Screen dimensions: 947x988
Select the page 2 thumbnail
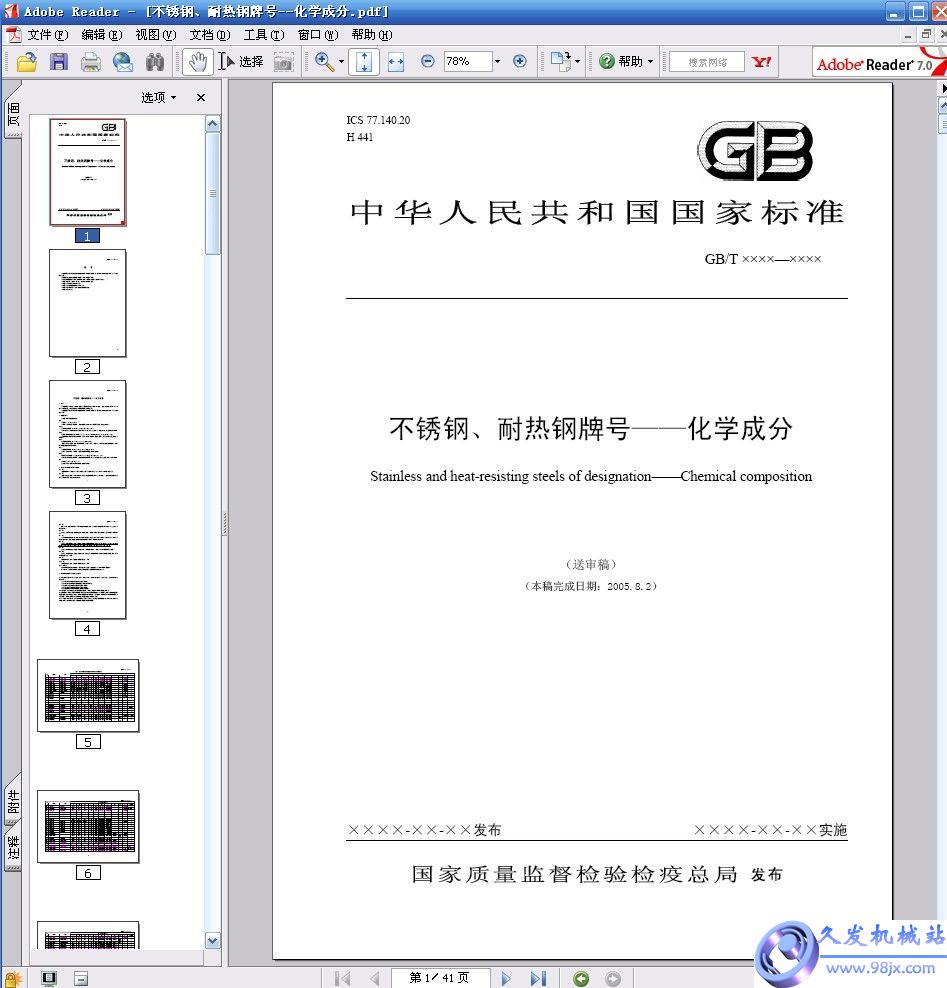click(x=88, y=303)
